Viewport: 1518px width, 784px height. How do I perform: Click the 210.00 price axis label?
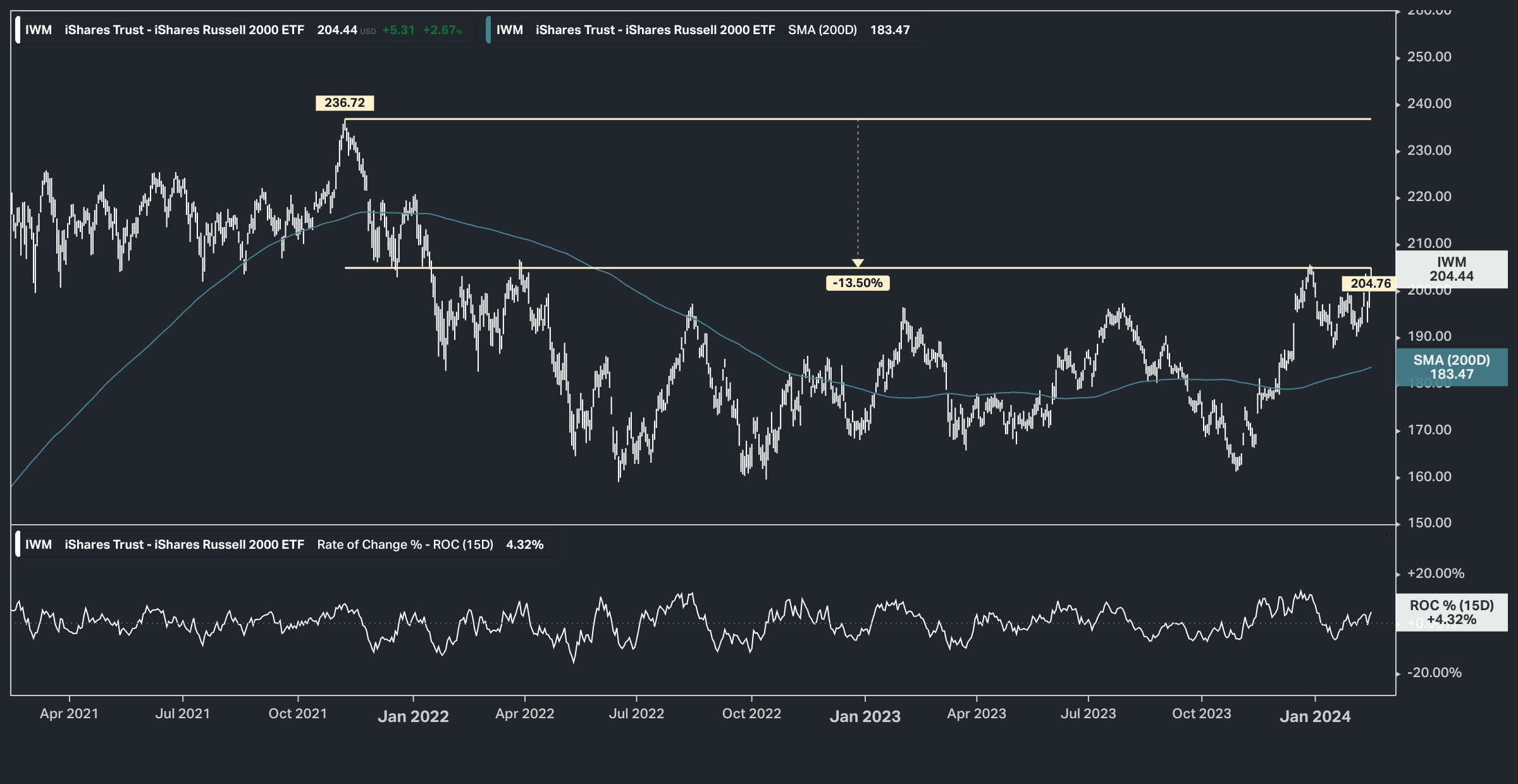coord(1429,243)
